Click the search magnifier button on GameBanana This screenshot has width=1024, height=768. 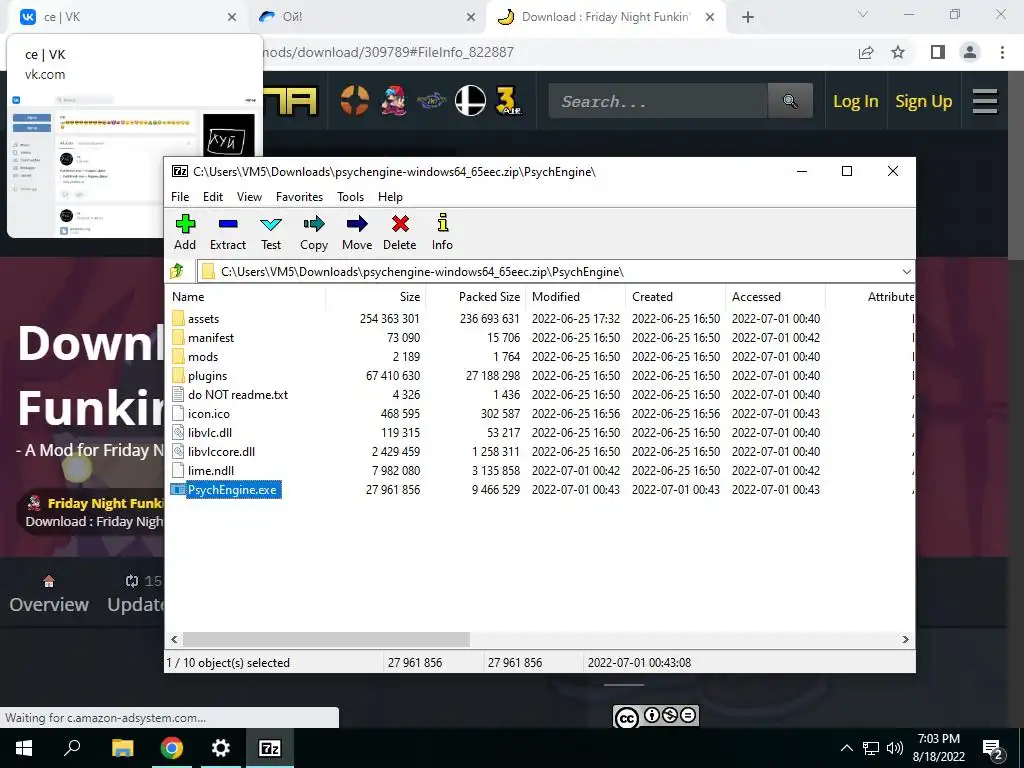click(x=790, y=101)
